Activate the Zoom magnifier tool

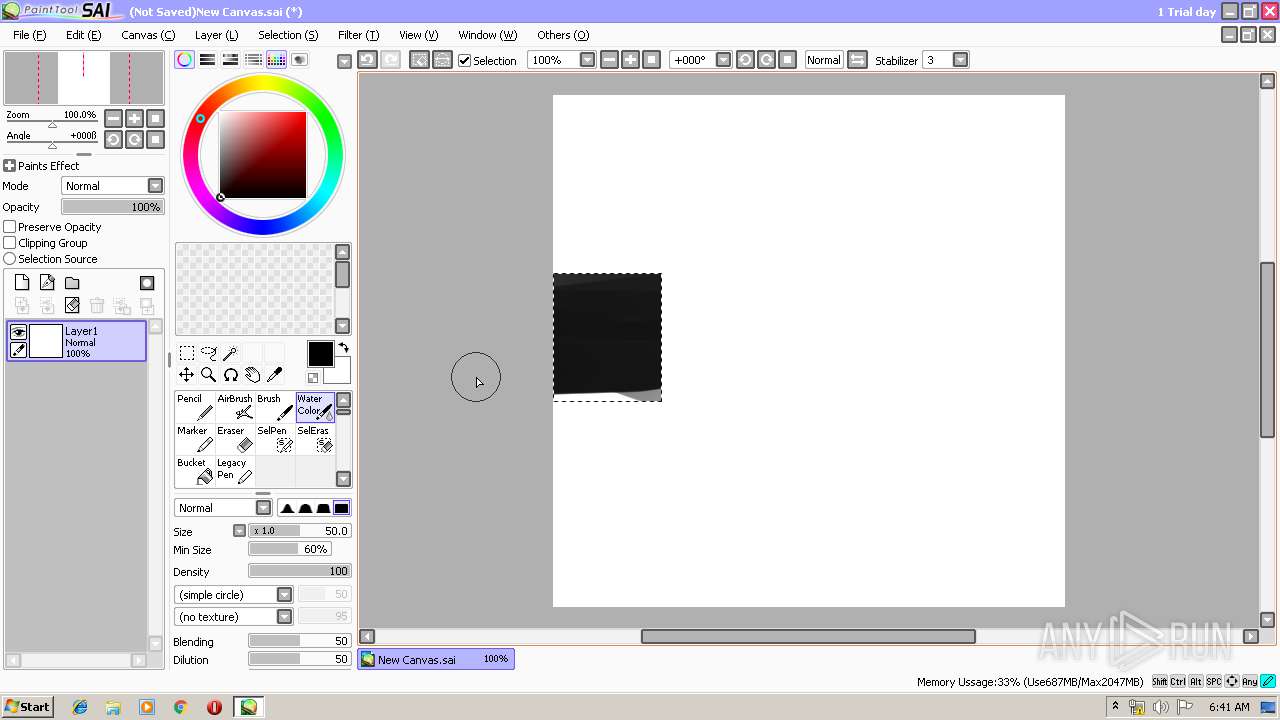click(209, 375)
